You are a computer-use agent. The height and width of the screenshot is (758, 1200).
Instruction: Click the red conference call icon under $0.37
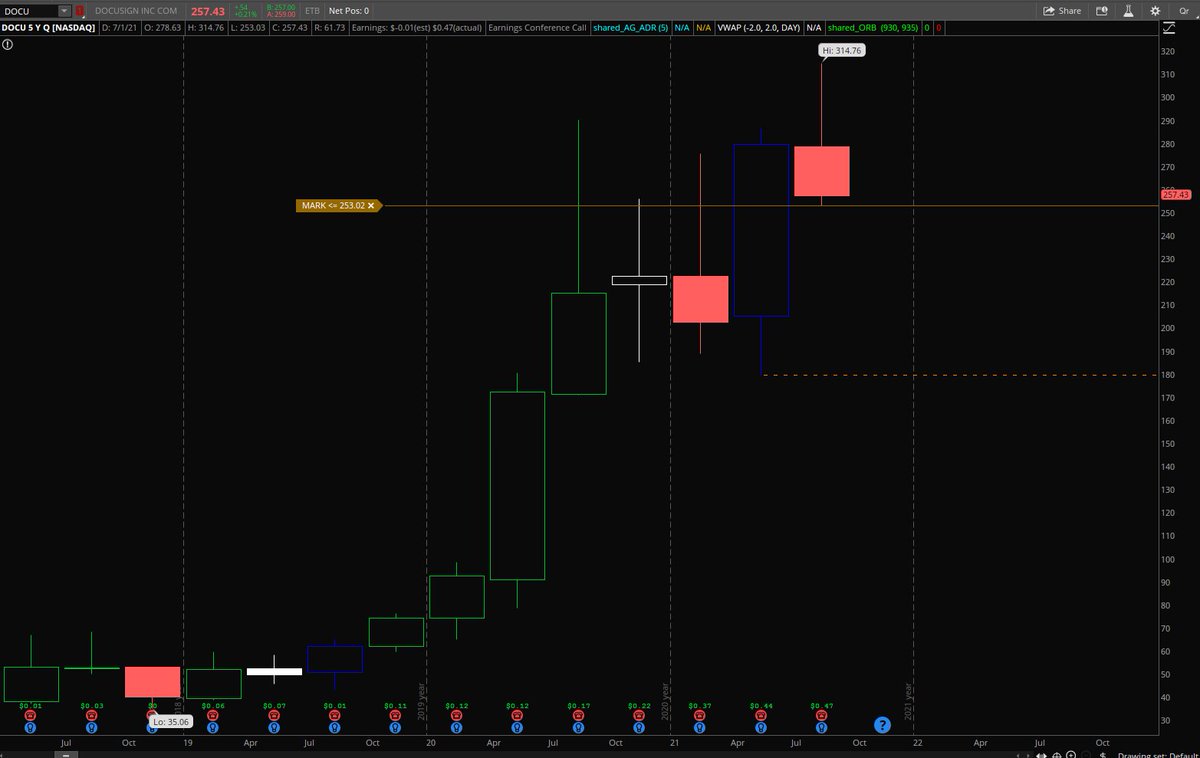tap(700, 715)
